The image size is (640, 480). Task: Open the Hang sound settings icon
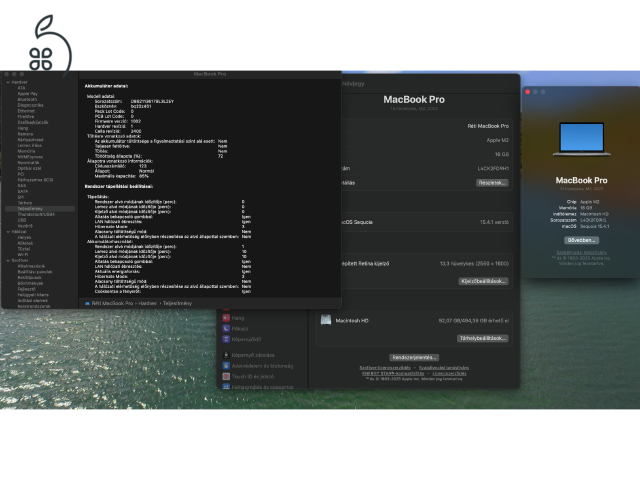click(x=226, y=318)
